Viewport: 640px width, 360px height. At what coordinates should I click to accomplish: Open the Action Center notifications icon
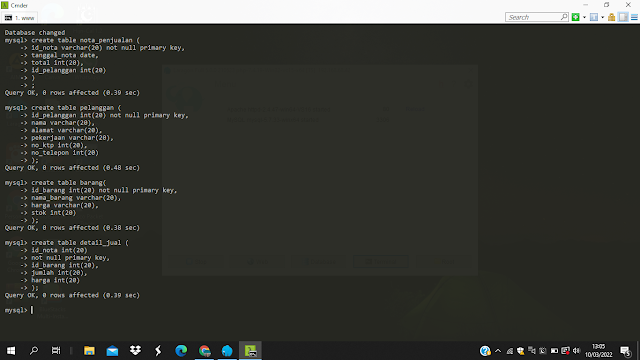pos(625,351)
